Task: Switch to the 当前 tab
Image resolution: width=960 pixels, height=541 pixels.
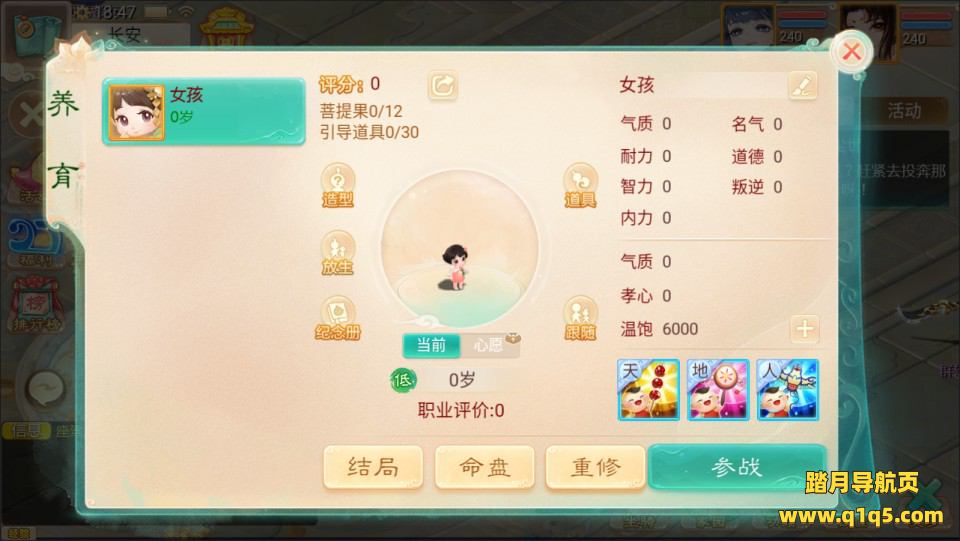Action: (431, 345)
